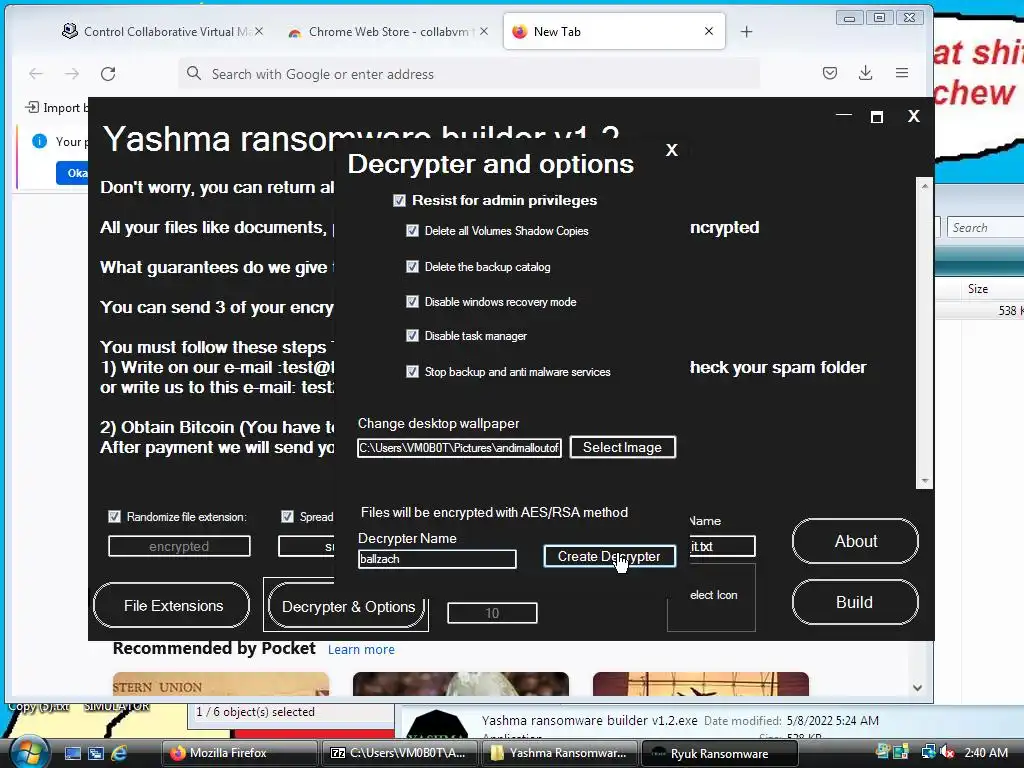This screenshot has width=1024, height=768.
Task: Toggle Resist for admin privileges checkbox
Action: click(x=399, y=200)
